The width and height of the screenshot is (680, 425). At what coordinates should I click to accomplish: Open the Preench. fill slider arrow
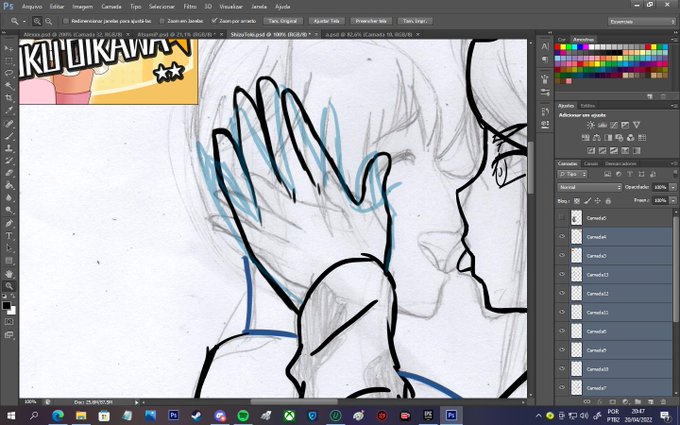673,201
